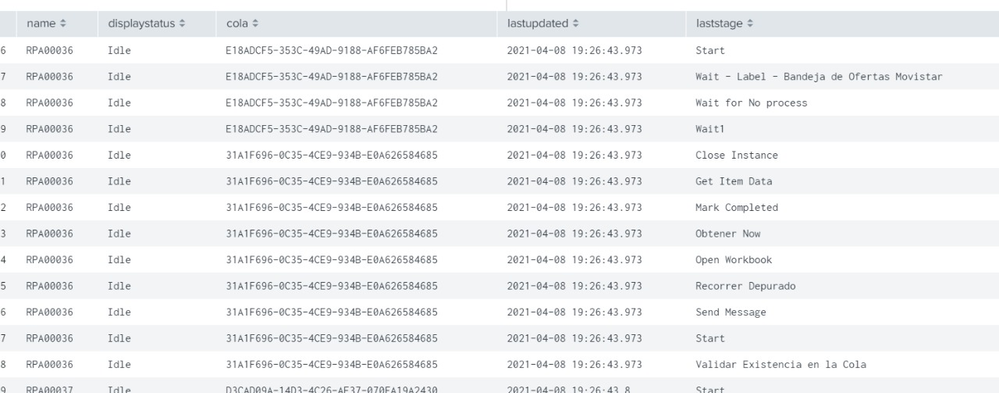Select the displaystatus column header
The width and height of the screenshot is (999, 393).
[x=157, y=24]
